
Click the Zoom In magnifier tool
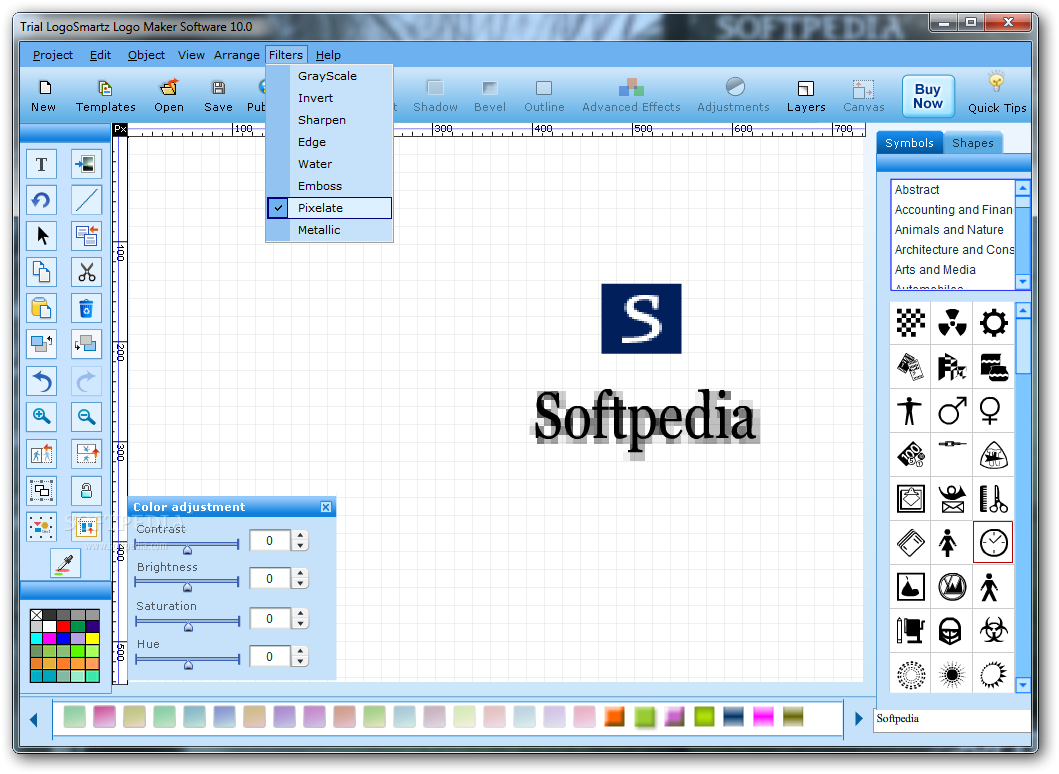41,417
